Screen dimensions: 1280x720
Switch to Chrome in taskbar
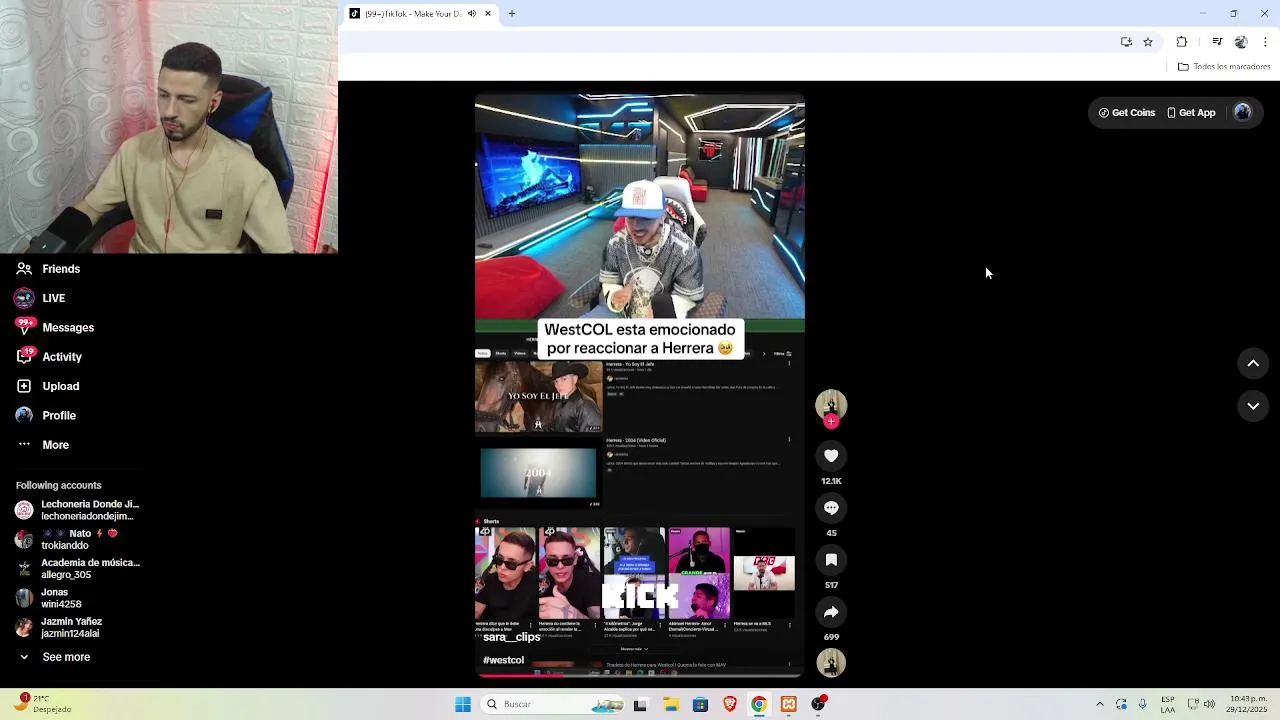(x=759, y=704)
